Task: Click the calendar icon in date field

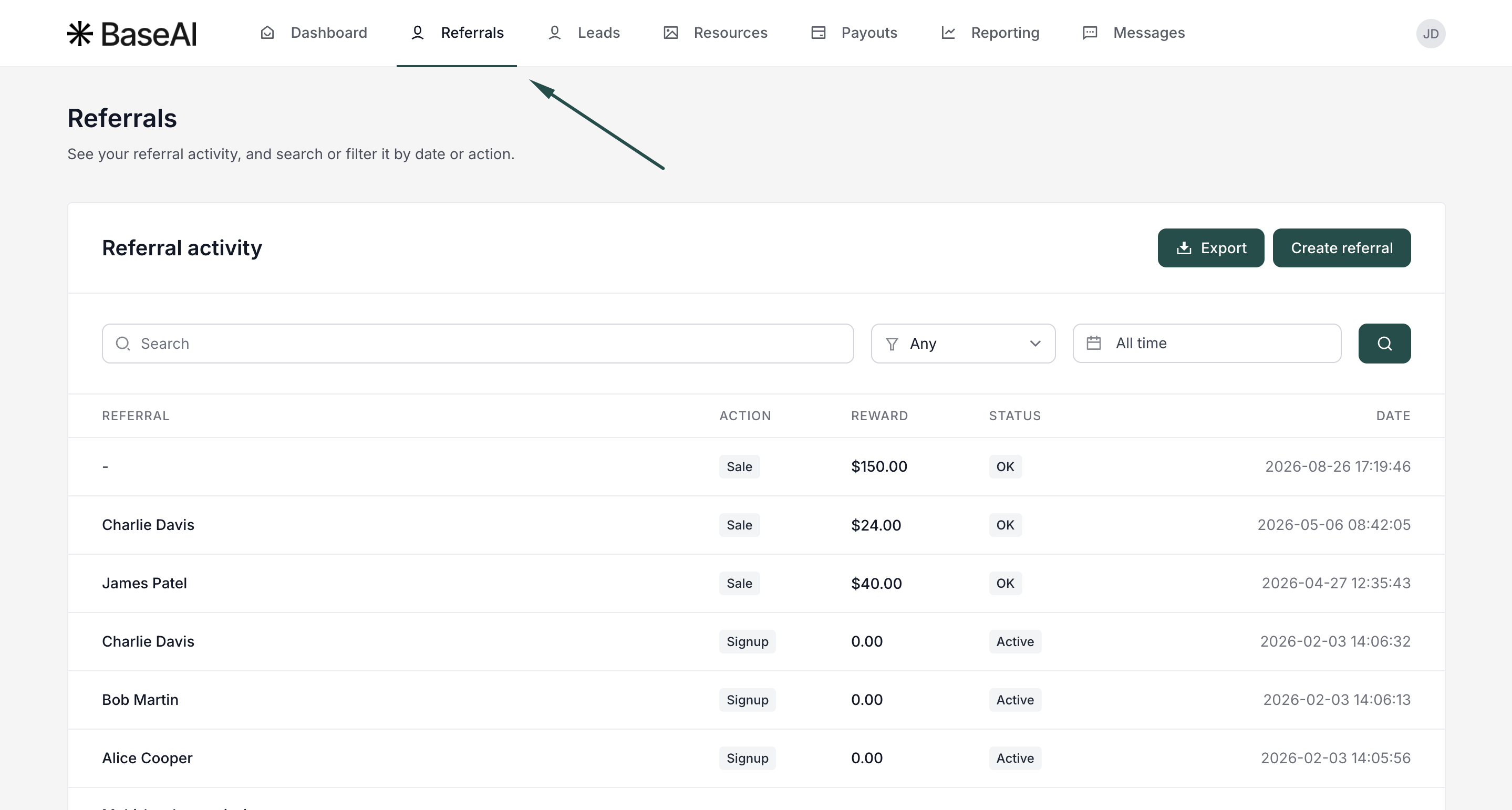Action: coord(1093,343)
